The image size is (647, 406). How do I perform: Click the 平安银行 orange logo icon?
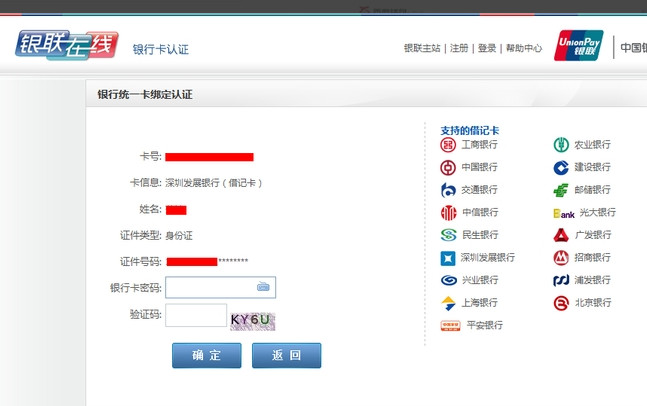[450, 325]
